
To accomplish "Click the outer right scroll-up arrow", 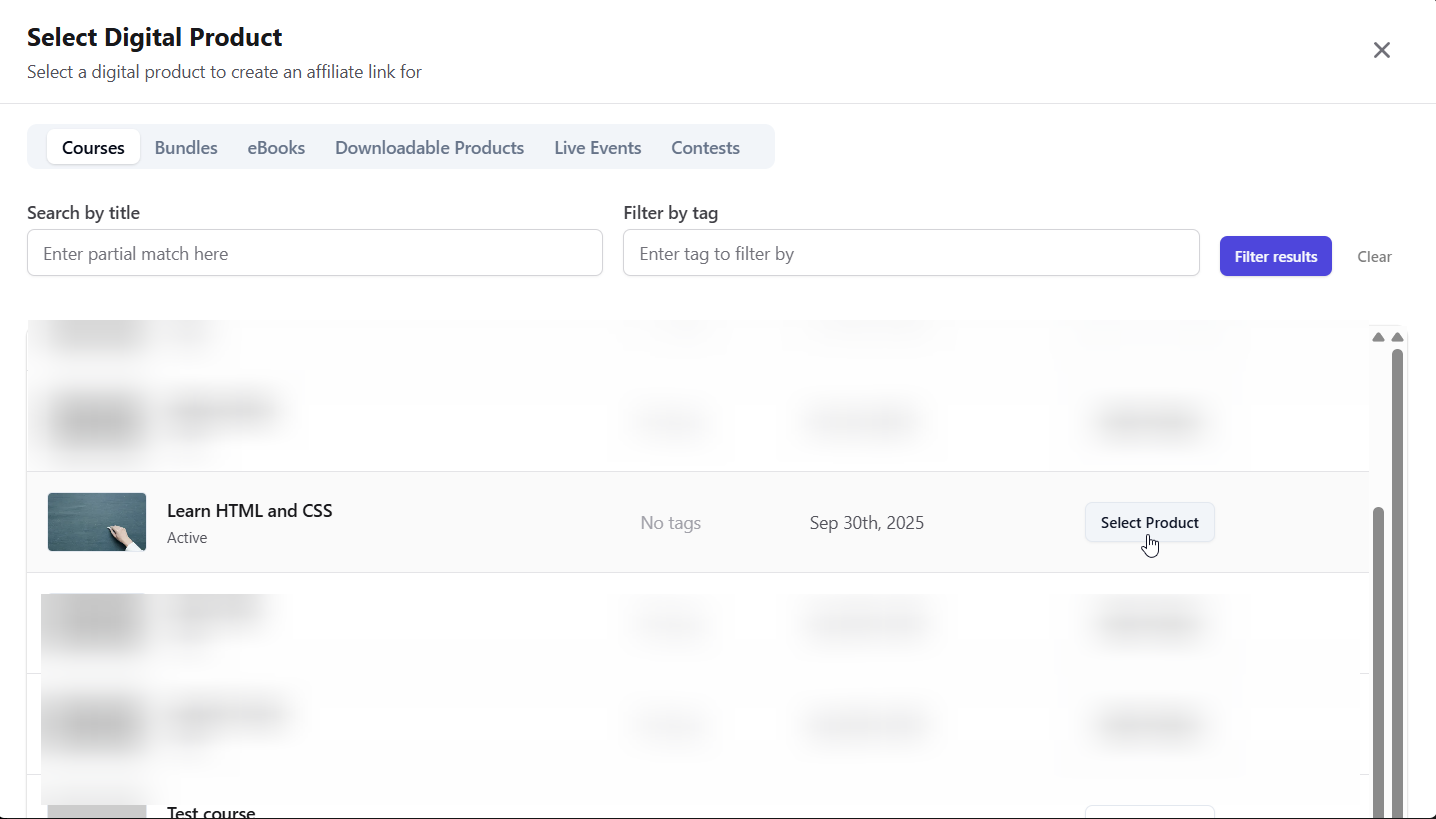I will point(1398,337).
